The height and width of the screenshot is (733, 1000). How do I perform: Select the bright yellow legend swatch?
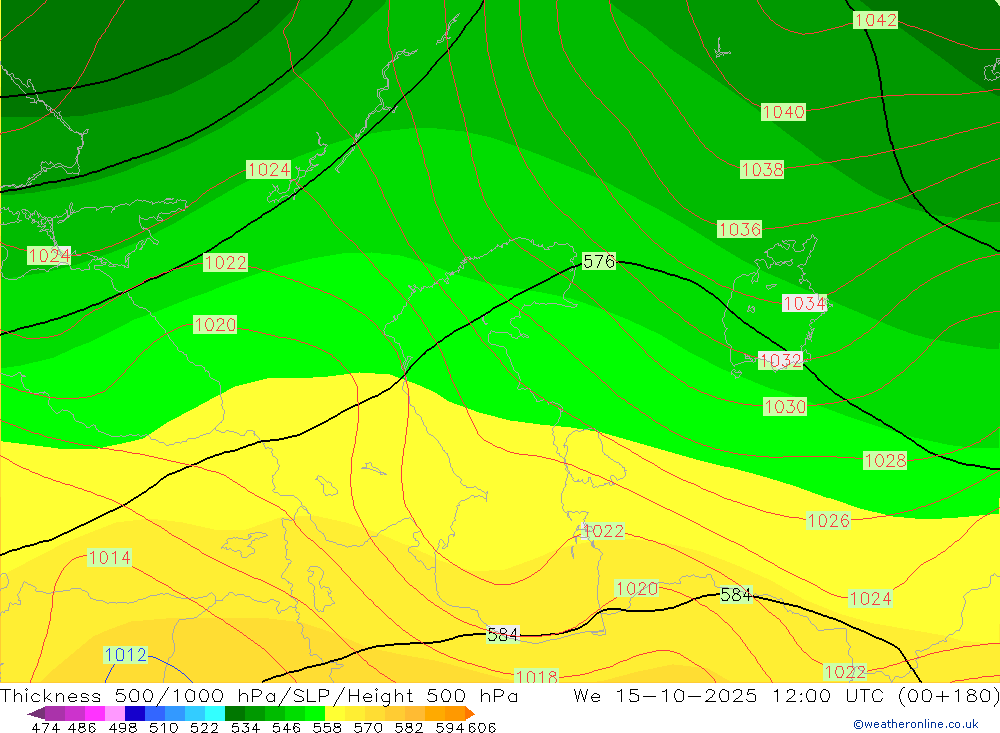[335, 713]
